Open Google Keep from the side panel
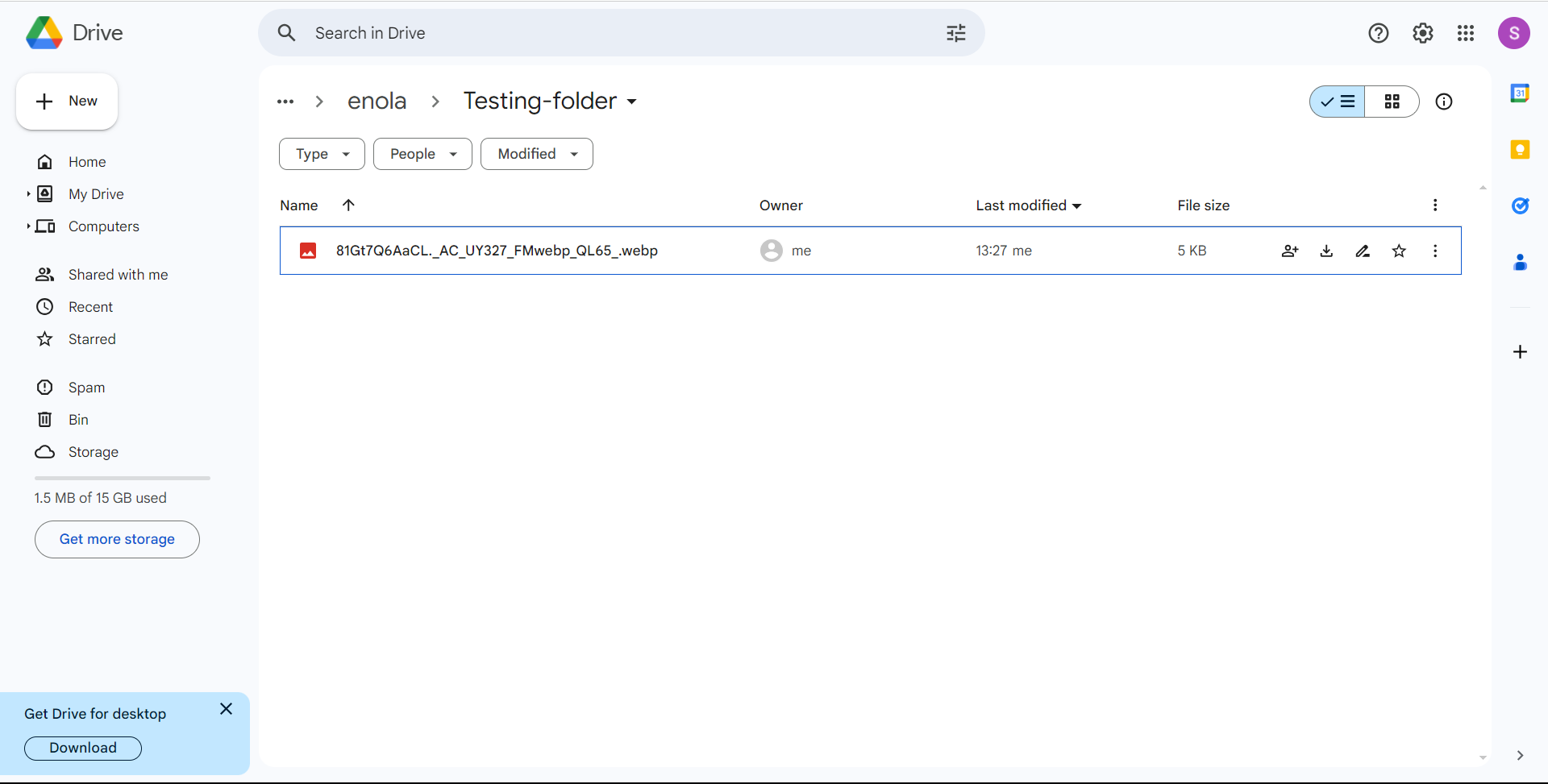Viewport: 1548px width, 784px height. (x=1520, y=150)
